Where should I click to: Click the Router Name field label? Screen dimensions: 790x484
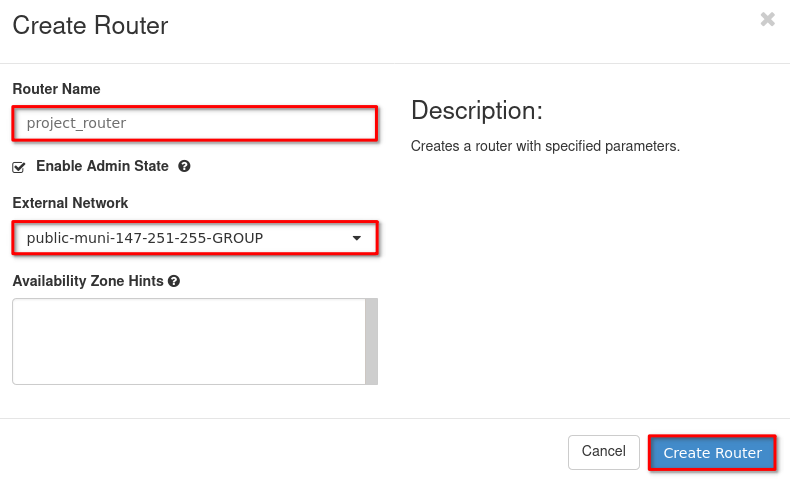[56, 89]
